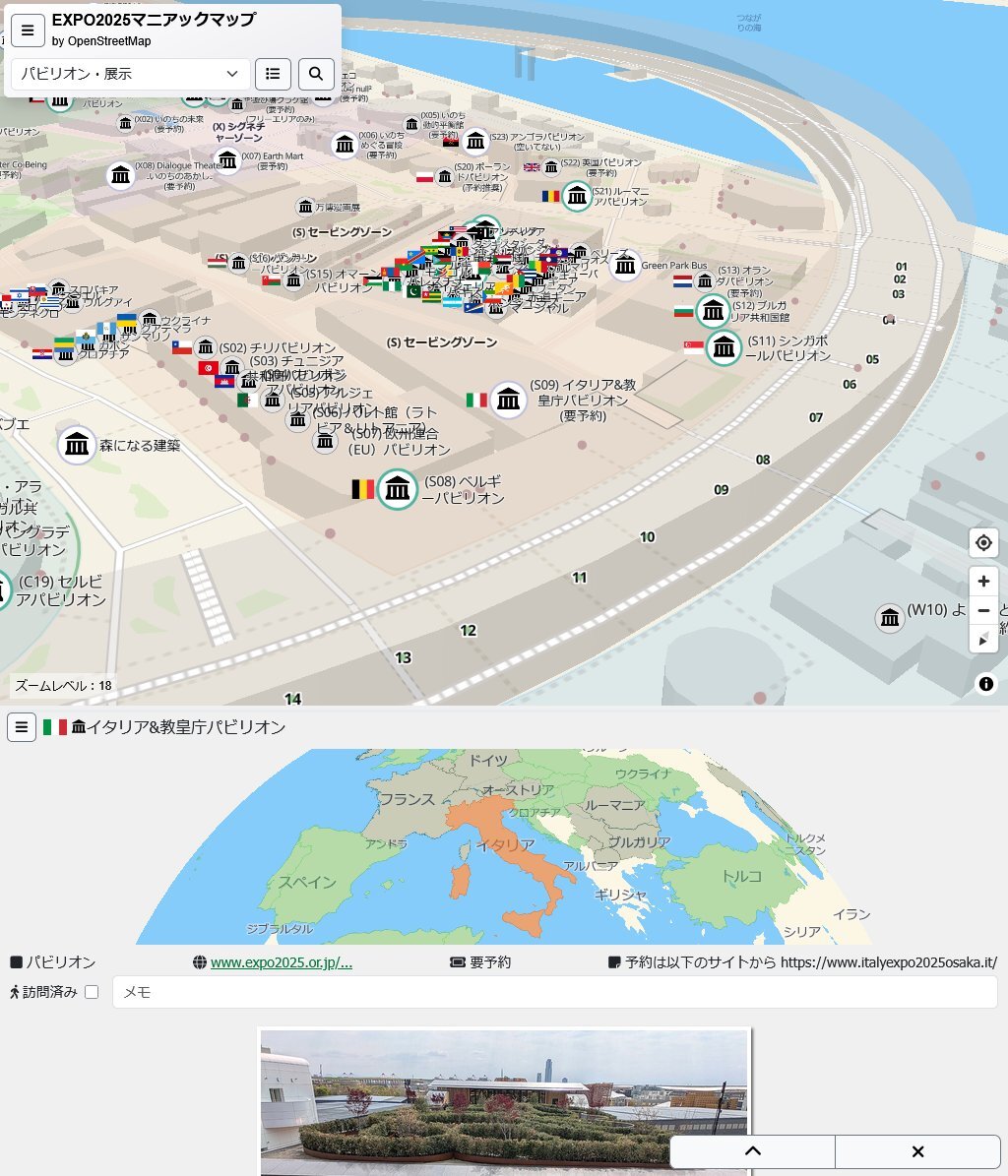Toggle the 訪問済み visited checkbox
1008x1176 pixels.
tap(92, 992)
